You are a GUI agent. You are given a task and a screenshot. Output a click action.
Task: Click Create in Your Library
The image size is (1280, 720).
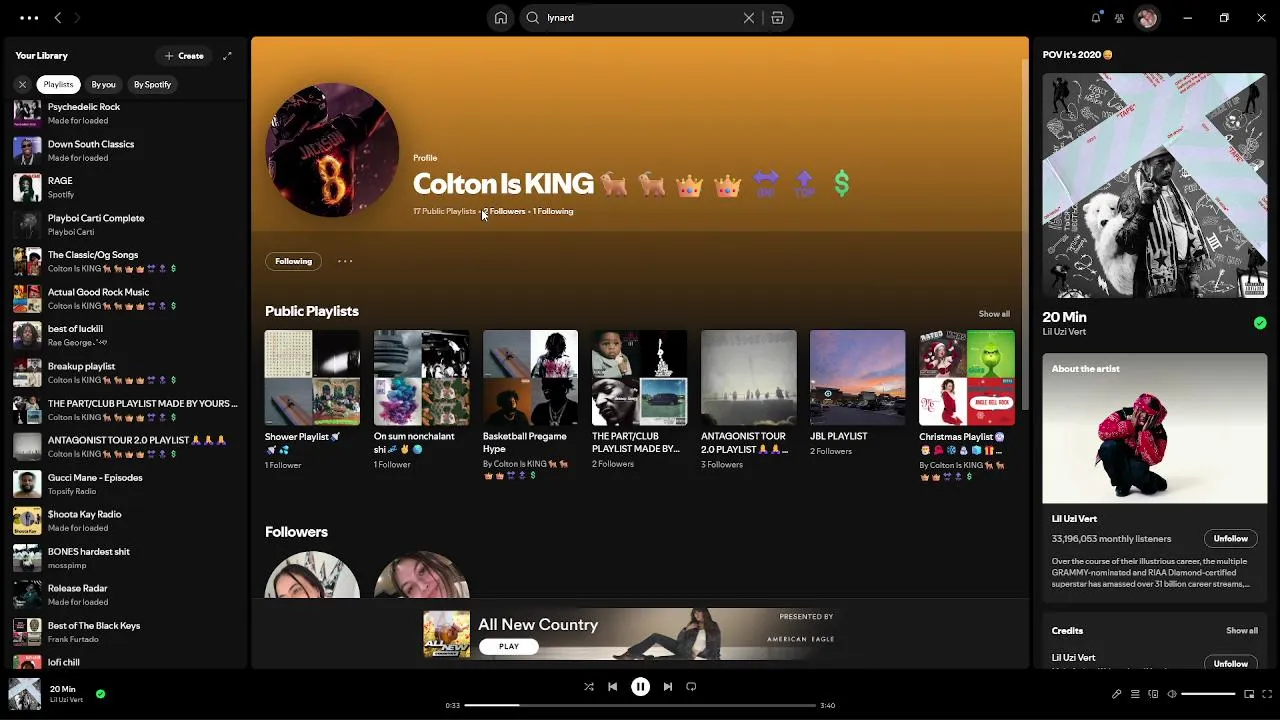pos(184,56)
